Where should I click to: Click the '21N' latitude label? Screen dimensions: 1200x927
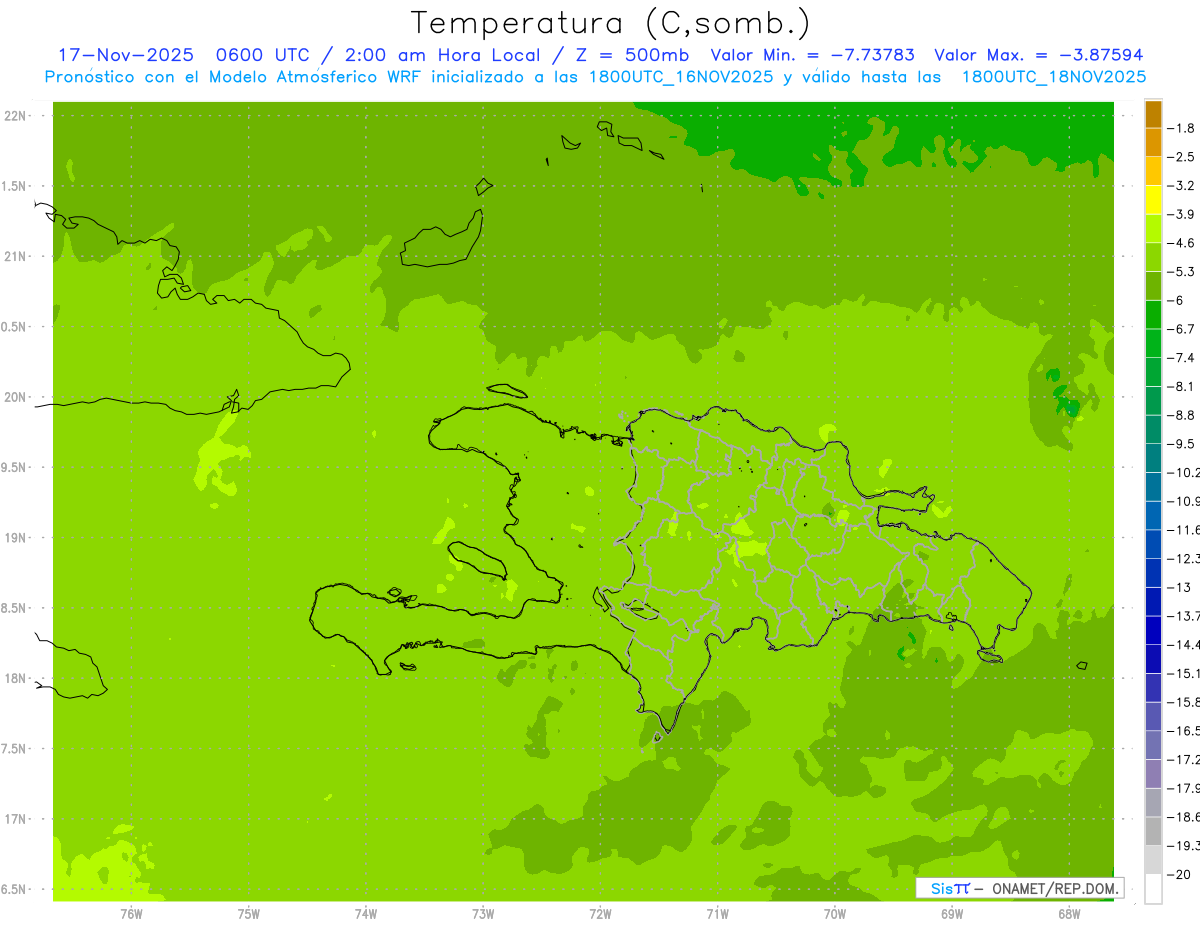point(14,257)
